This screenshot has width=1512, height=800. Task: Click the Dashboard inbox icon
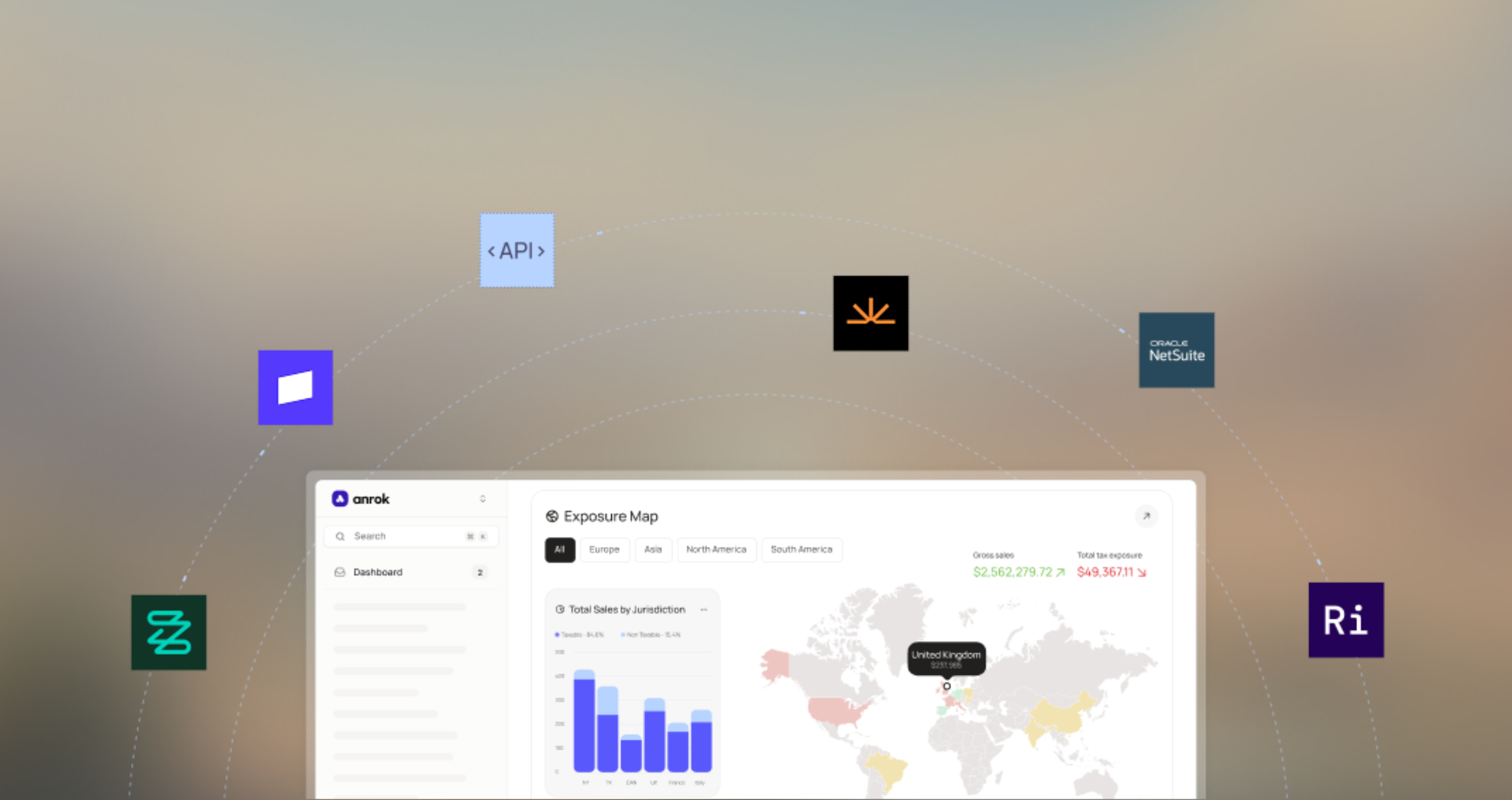[x=340, y=572]
